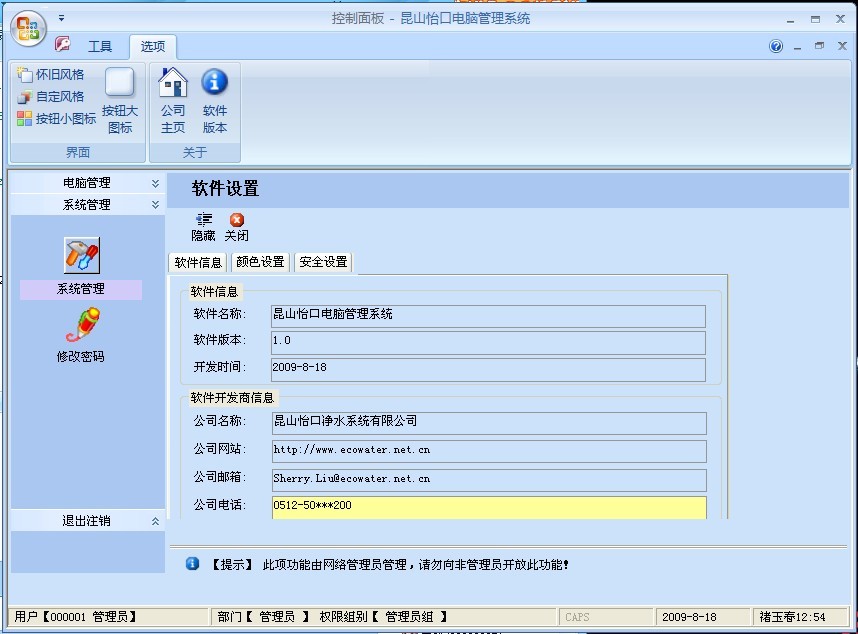Show the 软件版本 version info
Viewport: 858px width, 634px height.
pyautogui.click(x=214, y=101)
